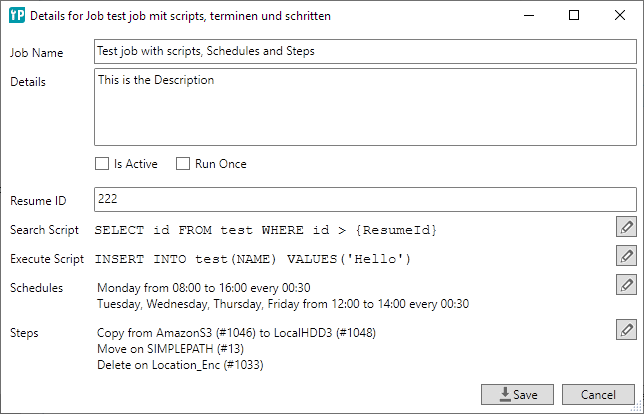Click the edit pencil for Execute Script

tap(626, 256)
